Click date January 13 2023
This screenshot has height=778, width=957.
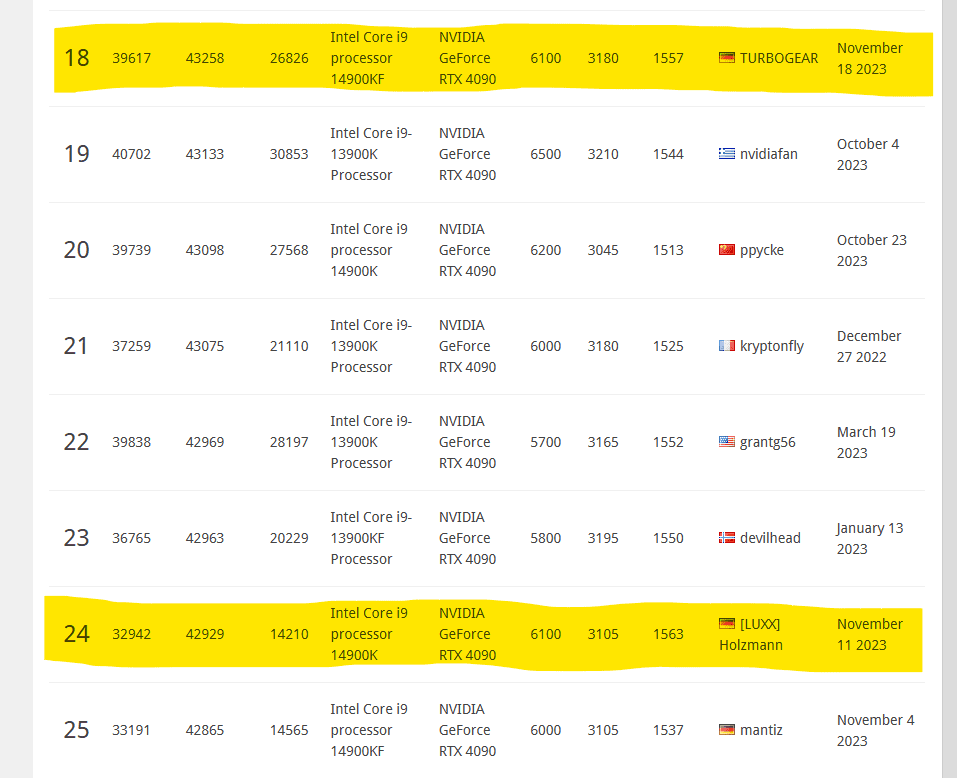[x=870, y=538]
